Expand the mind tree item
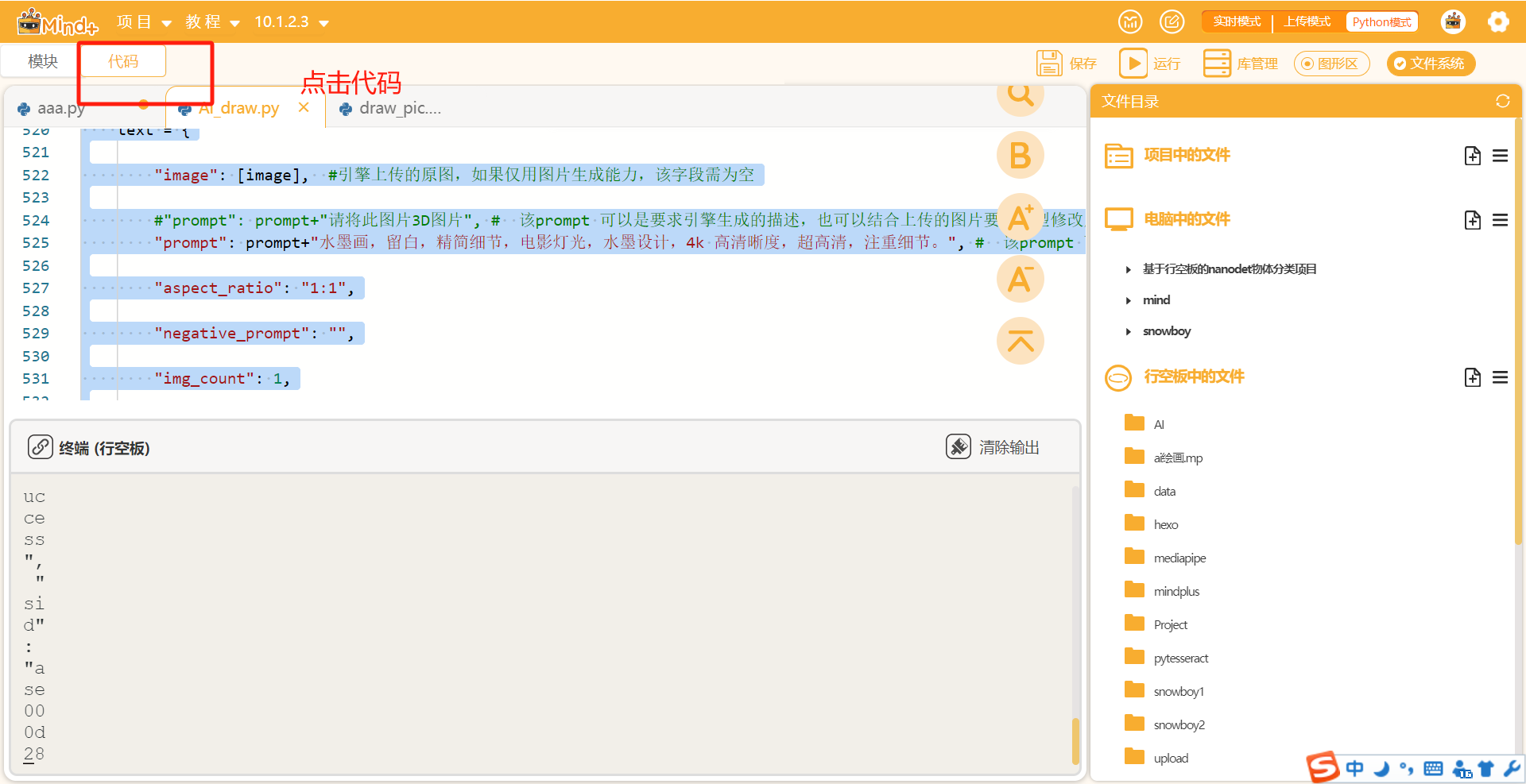 pos(1128,300)
